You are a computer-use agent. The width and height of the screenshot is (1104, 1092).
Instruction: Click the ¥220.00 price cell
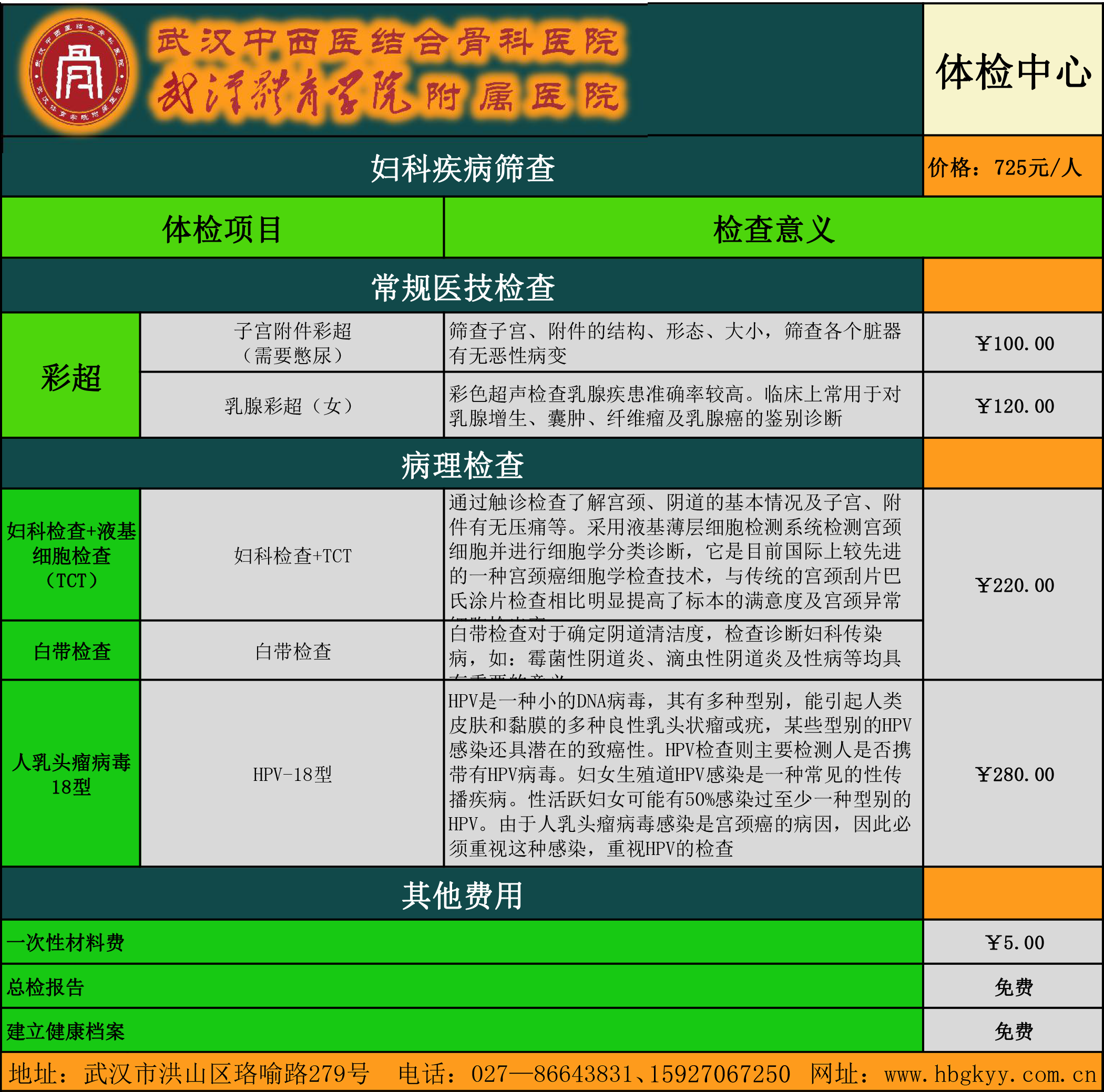(1013, 585)
